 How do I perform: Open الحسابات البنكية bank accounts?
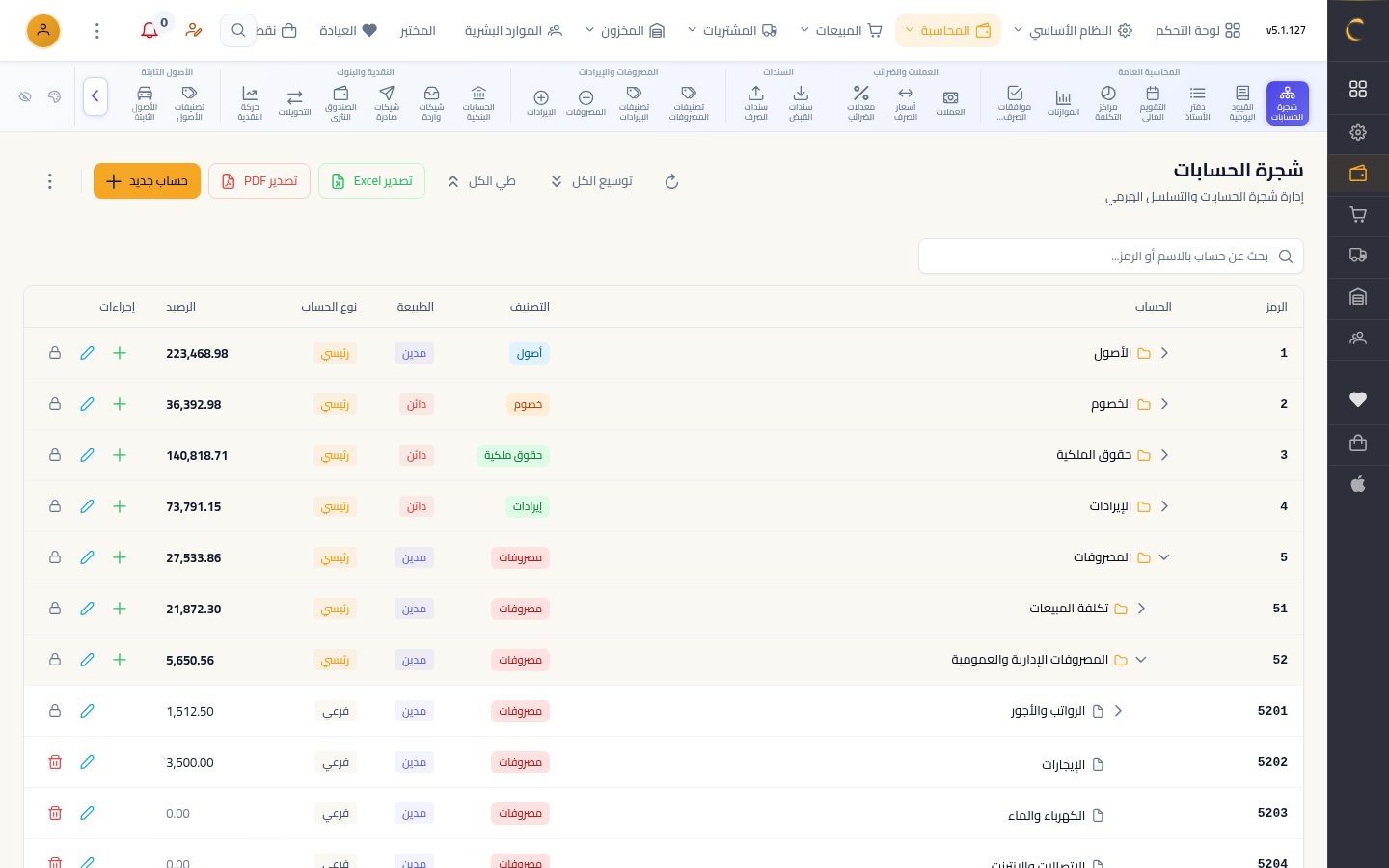pos(478,103)
